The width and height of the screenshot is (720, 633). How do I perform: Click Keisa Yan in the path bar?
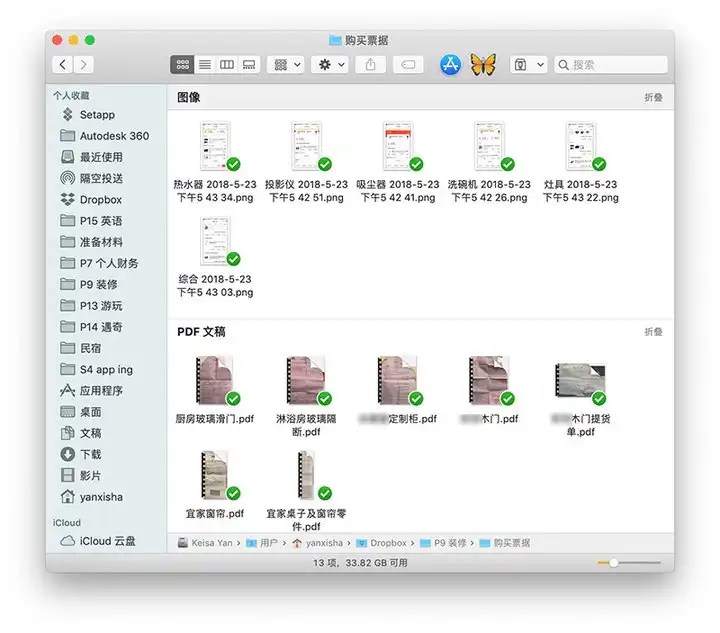(205, 543)
